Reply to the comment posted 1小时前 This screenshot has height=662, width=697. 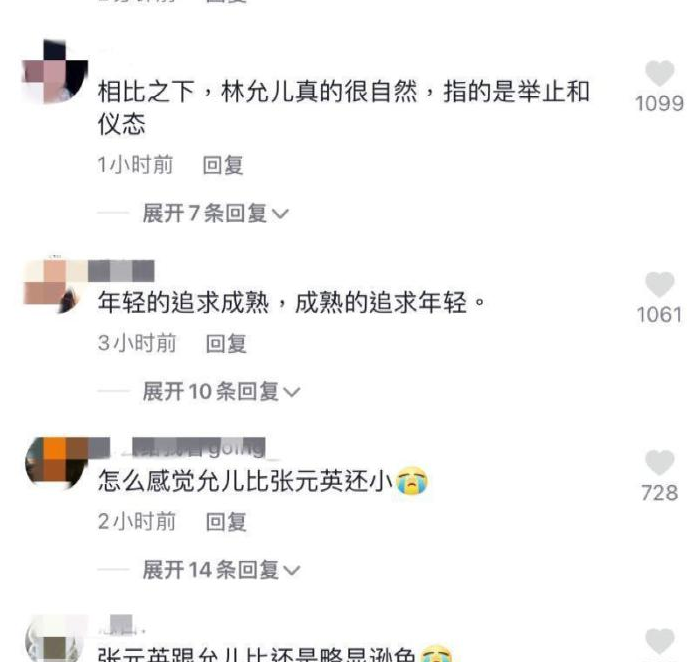(x=223, y=165)
